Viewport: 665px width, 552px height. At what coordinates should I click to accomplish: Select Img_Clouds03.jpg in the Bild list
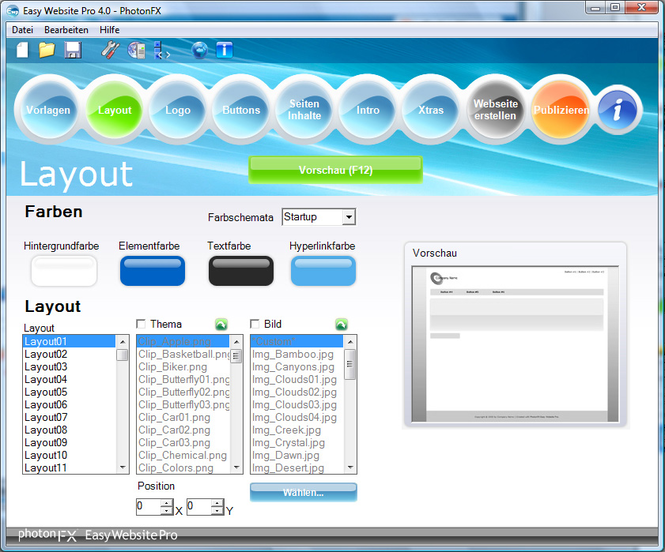(x=297, y=405)
